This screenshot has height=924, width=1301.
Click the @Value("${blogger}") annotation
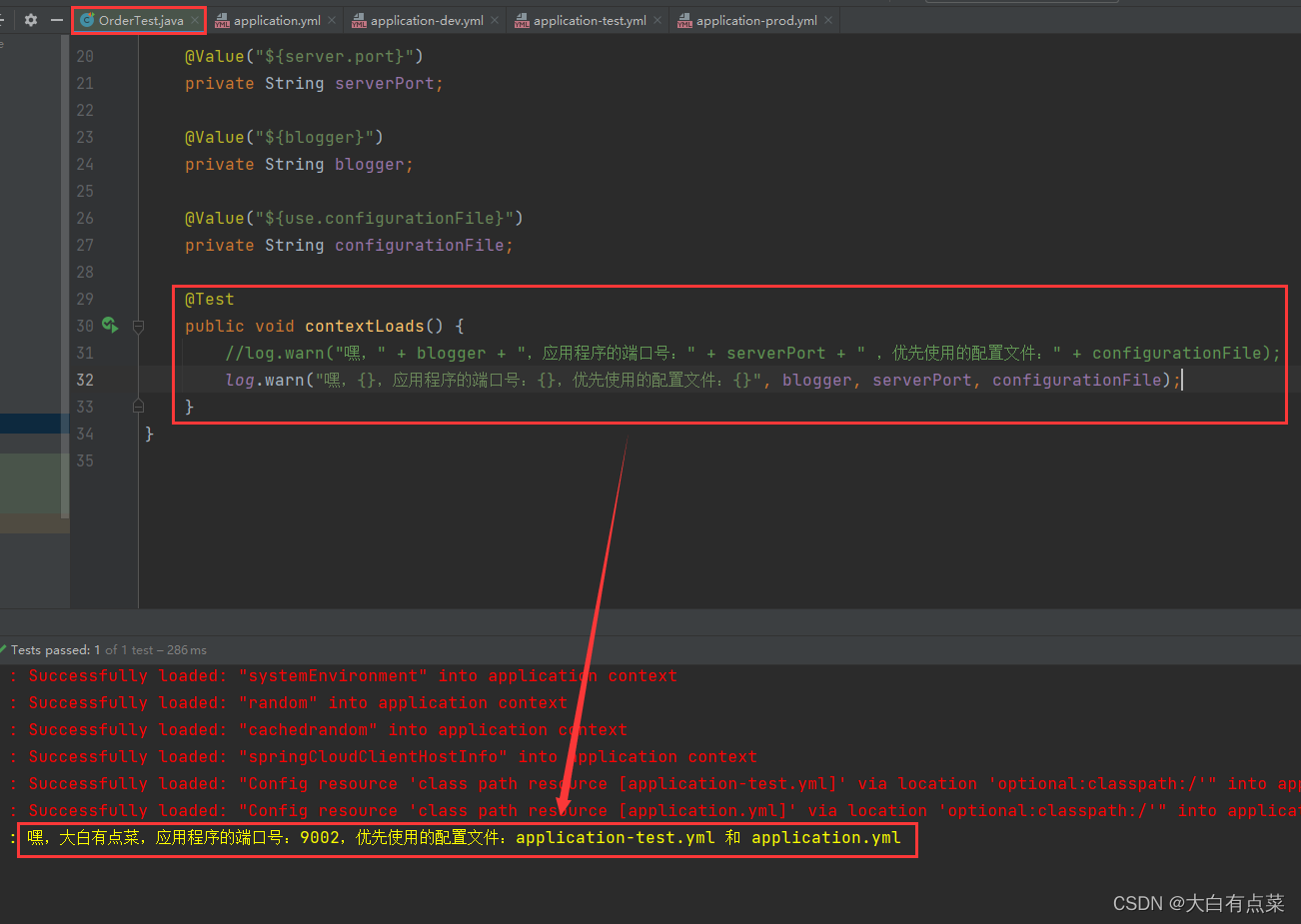coord(284,138)
